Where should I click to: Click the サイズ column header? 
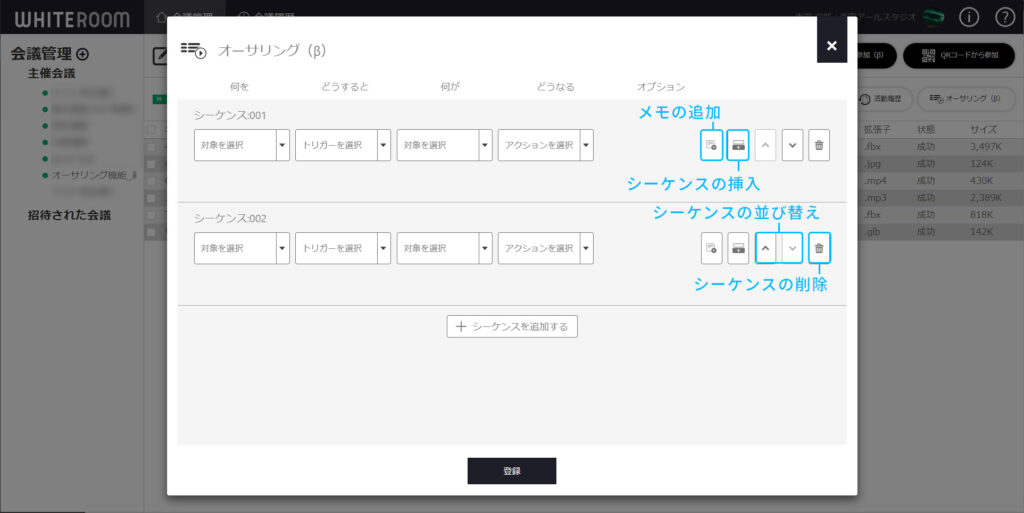point(984,129)
